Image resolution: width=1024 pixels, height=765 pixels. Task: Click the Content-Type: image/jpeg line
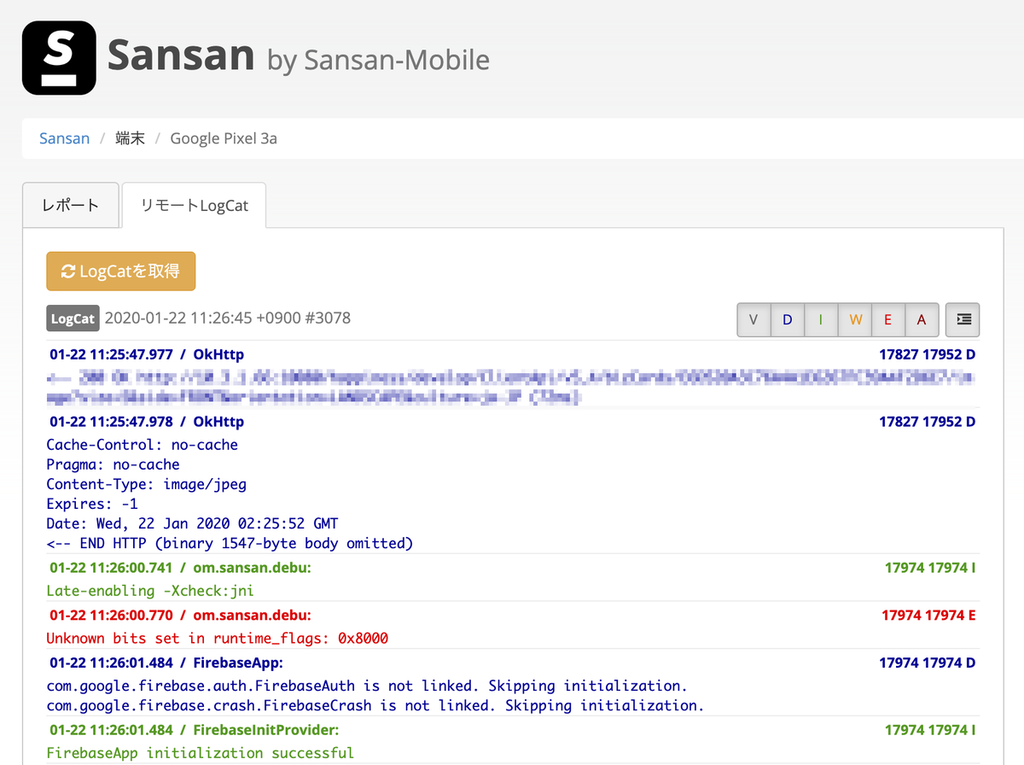tap(146, 484)
